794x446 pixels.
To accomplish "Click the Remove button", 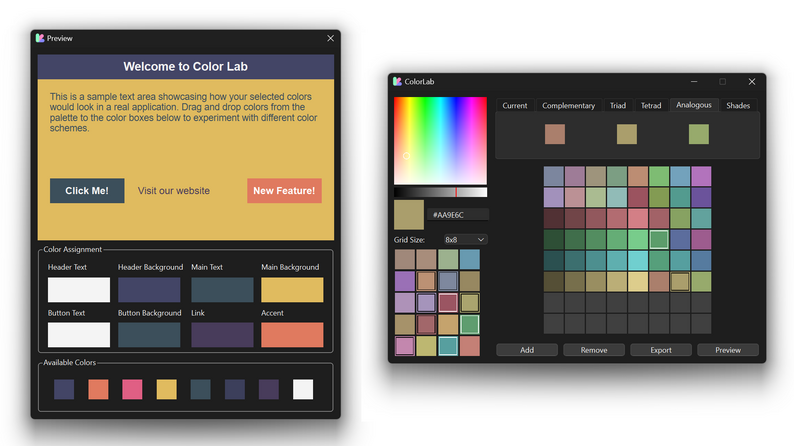I will [593, 350].
